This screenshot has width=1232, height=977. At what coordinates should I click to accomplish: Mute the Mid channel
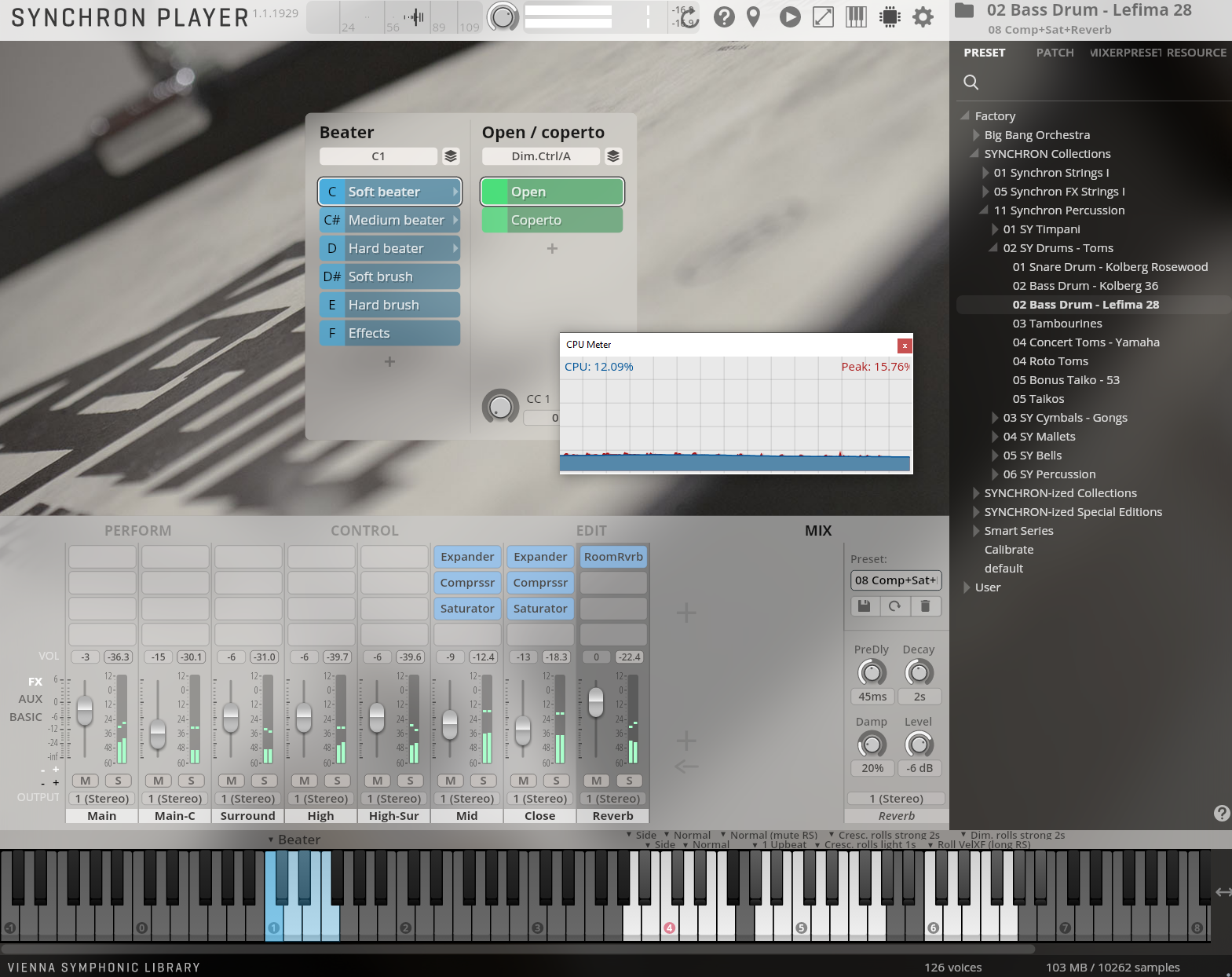coord(451,781)
